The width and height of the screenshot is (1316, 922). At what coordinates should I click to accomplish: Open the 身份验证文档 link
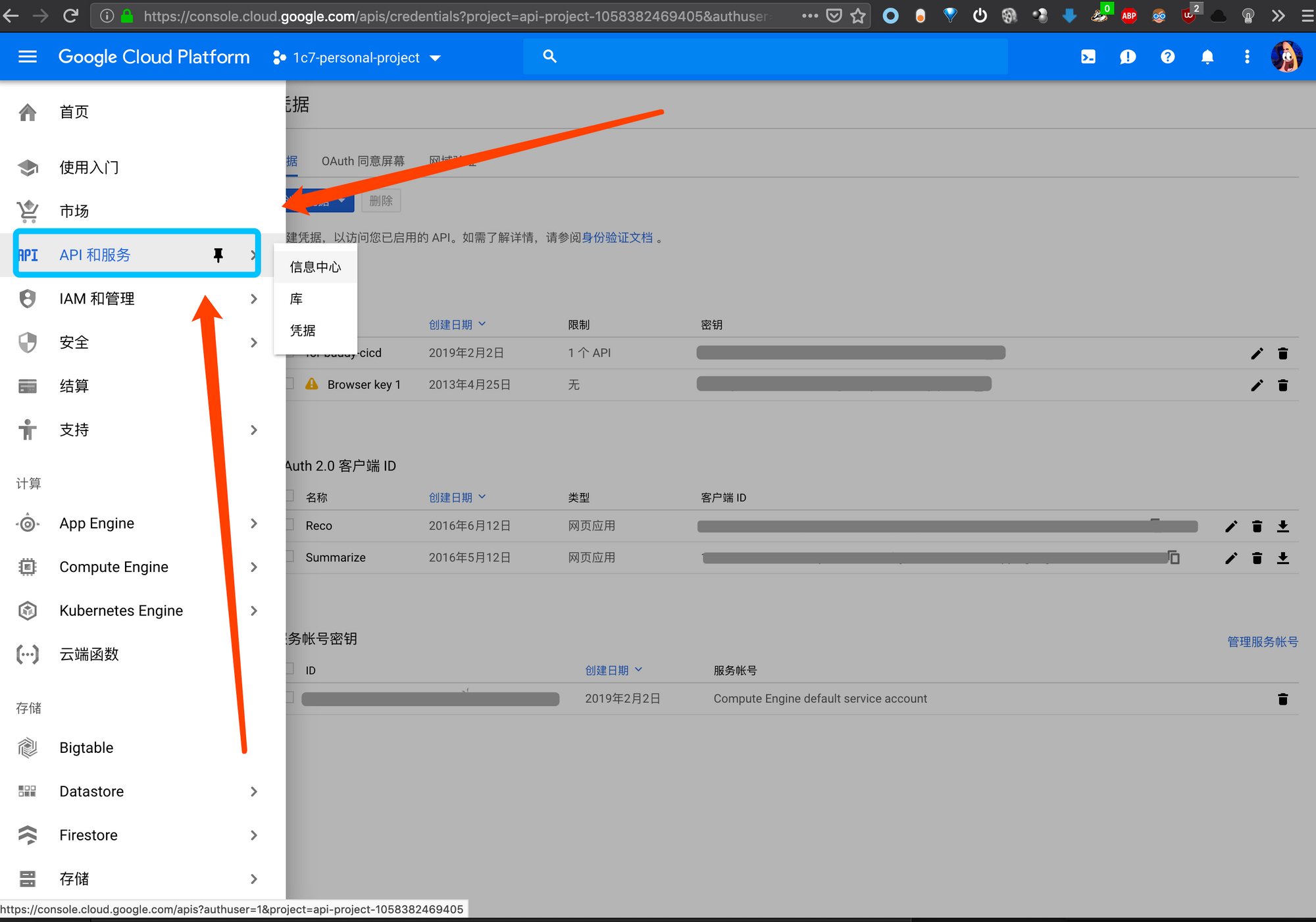pos(617,238)
